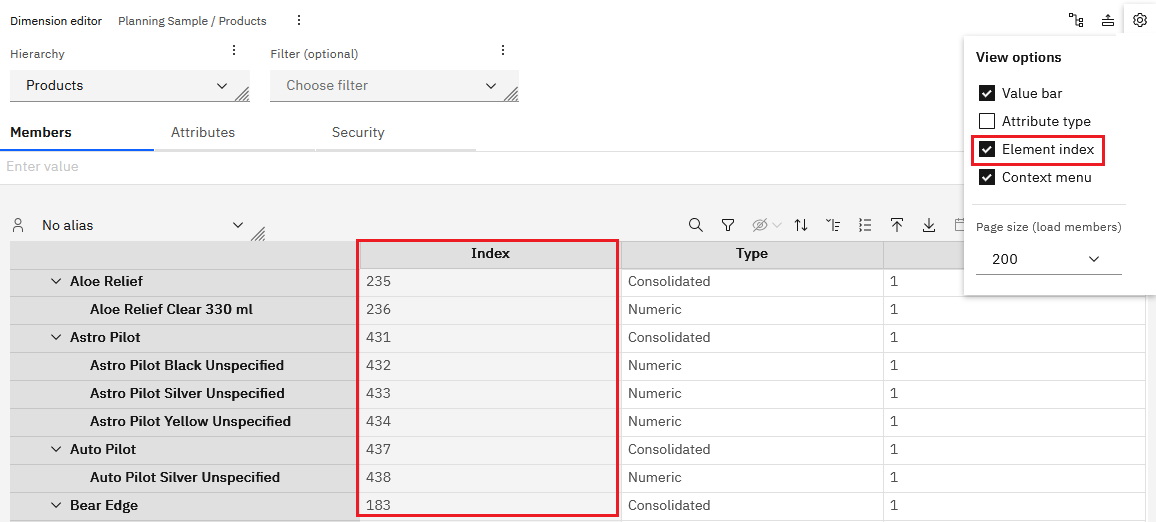Enable the Attribute type checkbox
The image size is (1156, 522).
pyautogui.click(x=987, y=121)
